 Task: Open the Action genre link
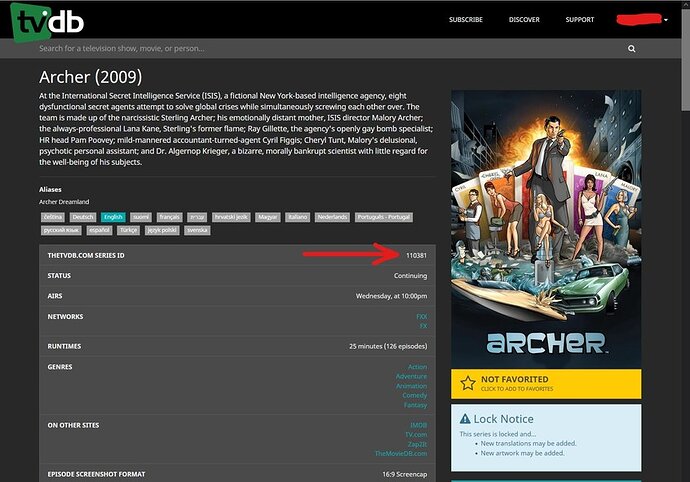point(417,367)
